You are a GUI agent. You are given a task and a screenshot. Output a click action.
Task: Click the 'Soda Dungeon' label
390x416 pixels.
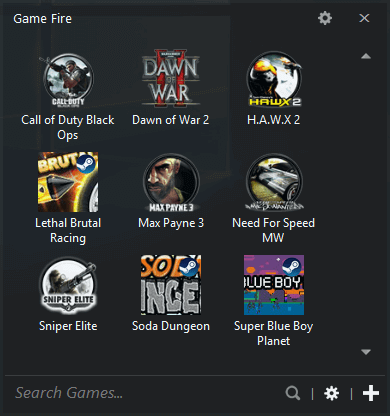coord(171,326)
